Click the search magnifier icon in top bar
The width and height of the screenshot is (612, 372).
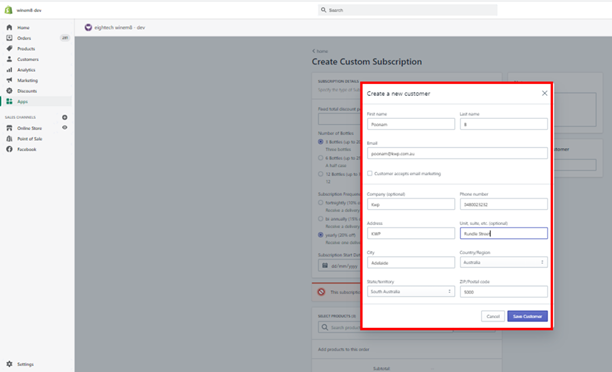(x=323, y=10)
